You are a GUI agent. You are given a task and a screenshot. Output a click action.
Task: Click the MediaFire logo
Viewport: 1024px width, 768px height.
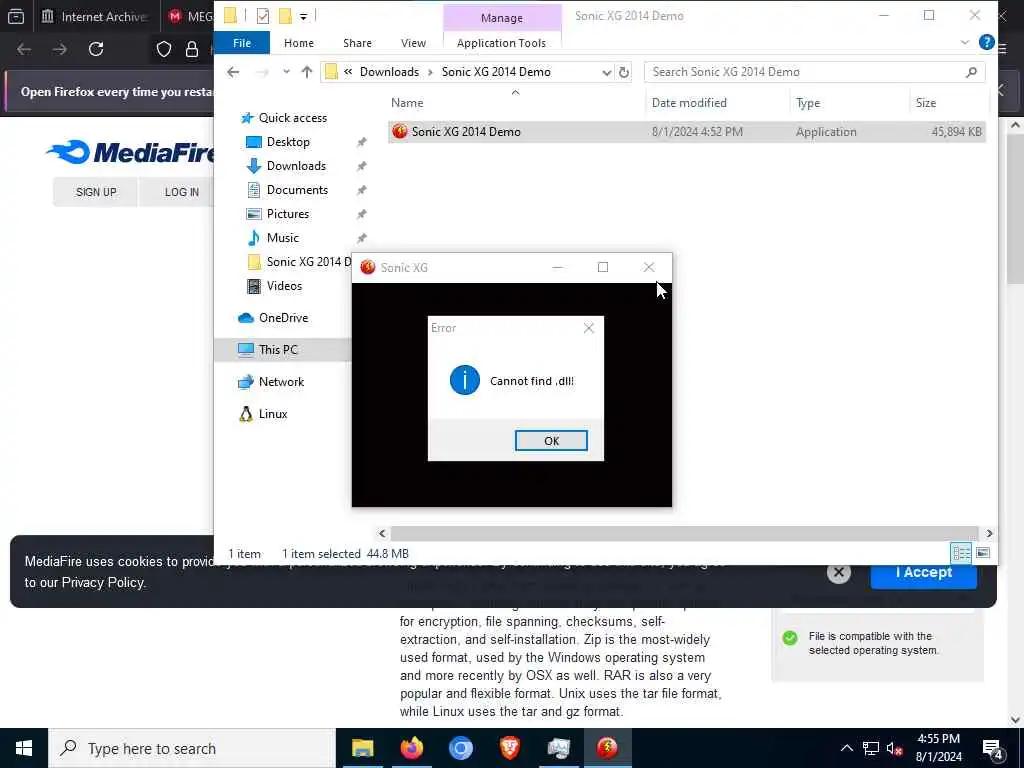pos(131,152)
